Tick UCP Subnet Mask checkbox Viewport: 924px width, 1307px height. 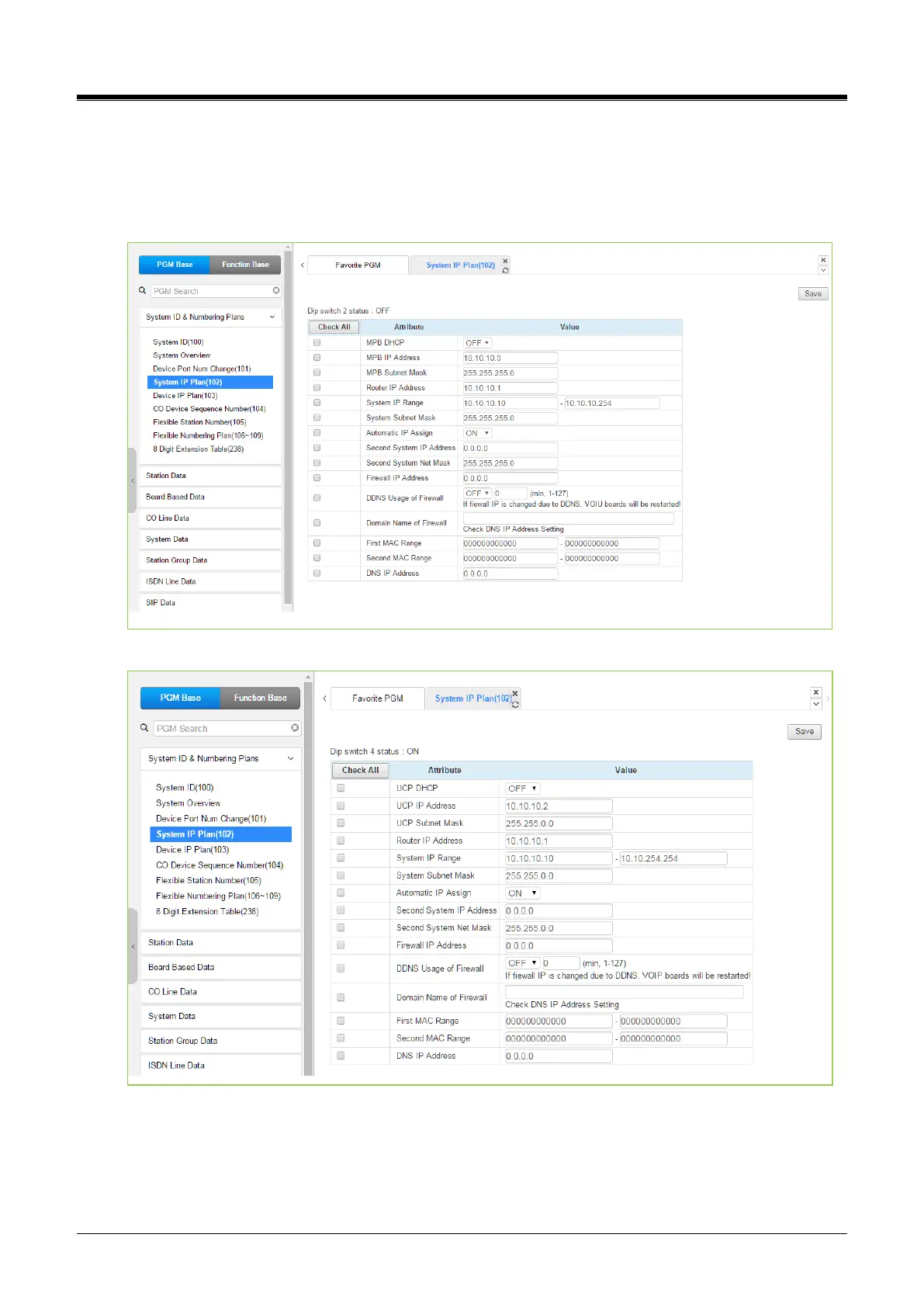click(x=341, y=823)
